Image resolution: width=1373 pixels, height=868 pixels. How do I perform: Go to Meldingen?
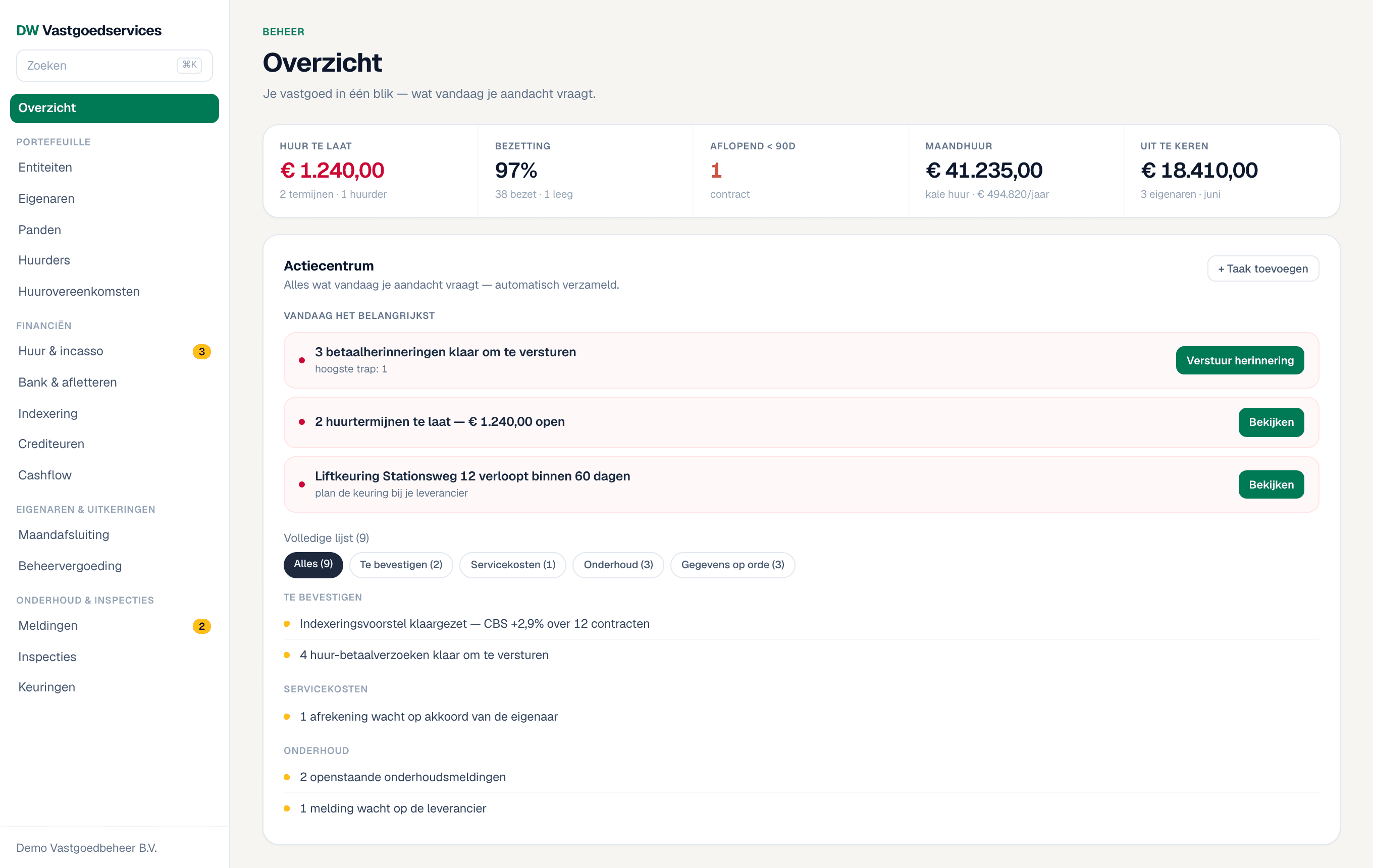click(x=114, y=625)
